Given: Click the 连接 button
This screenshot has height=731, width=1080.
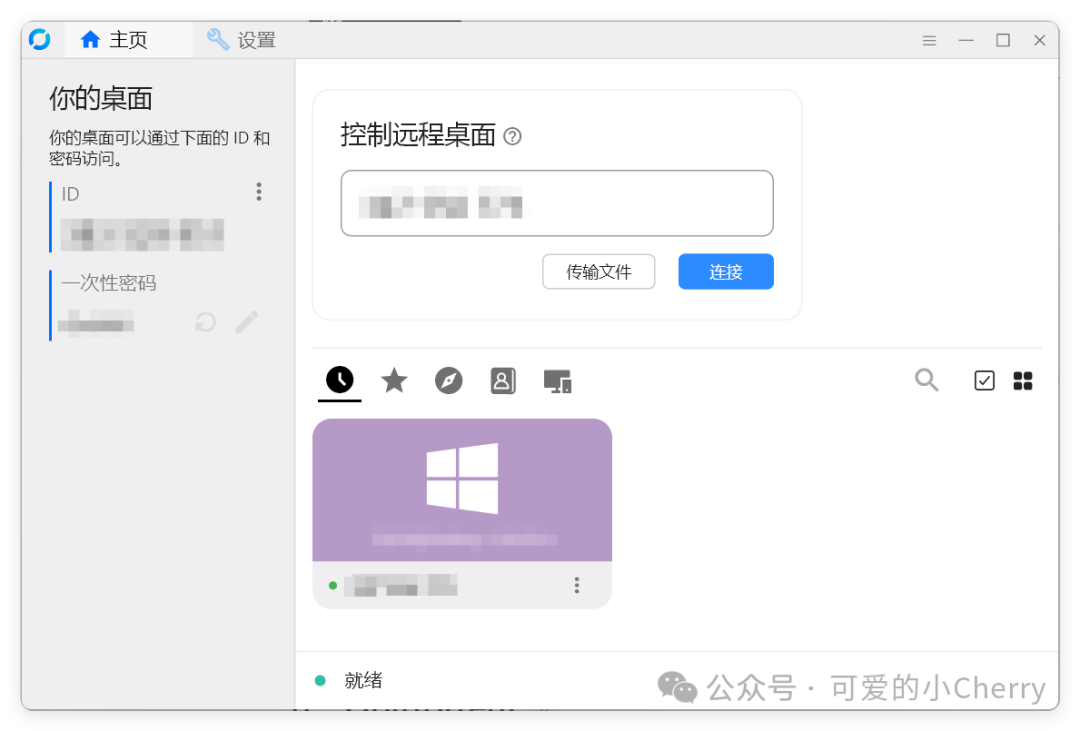Looking at the screenshot, I should click(725, 271).
